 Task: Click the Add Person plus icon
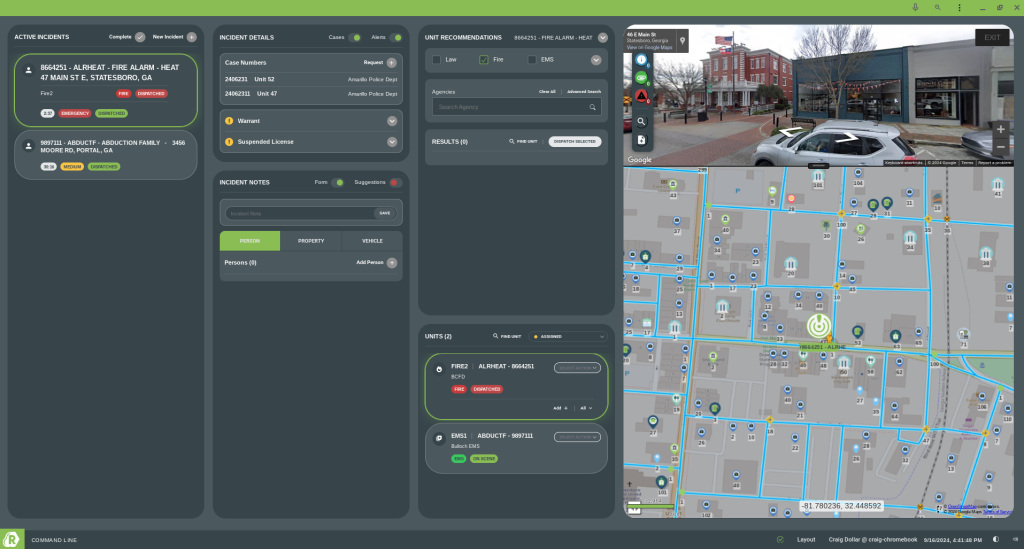tap(392, 263)
